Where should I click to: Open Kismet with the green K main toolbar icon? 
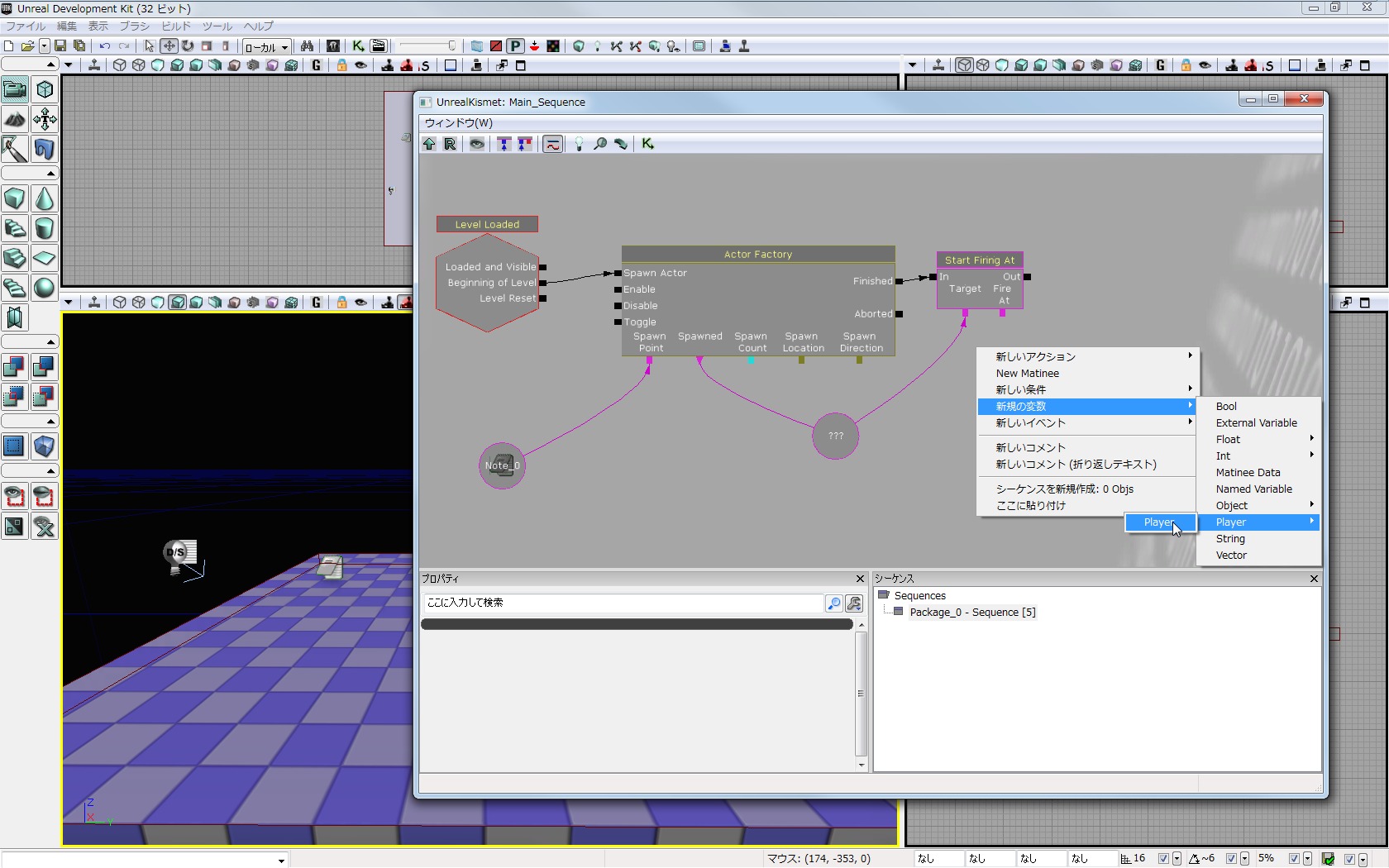[x=358, y=46]
